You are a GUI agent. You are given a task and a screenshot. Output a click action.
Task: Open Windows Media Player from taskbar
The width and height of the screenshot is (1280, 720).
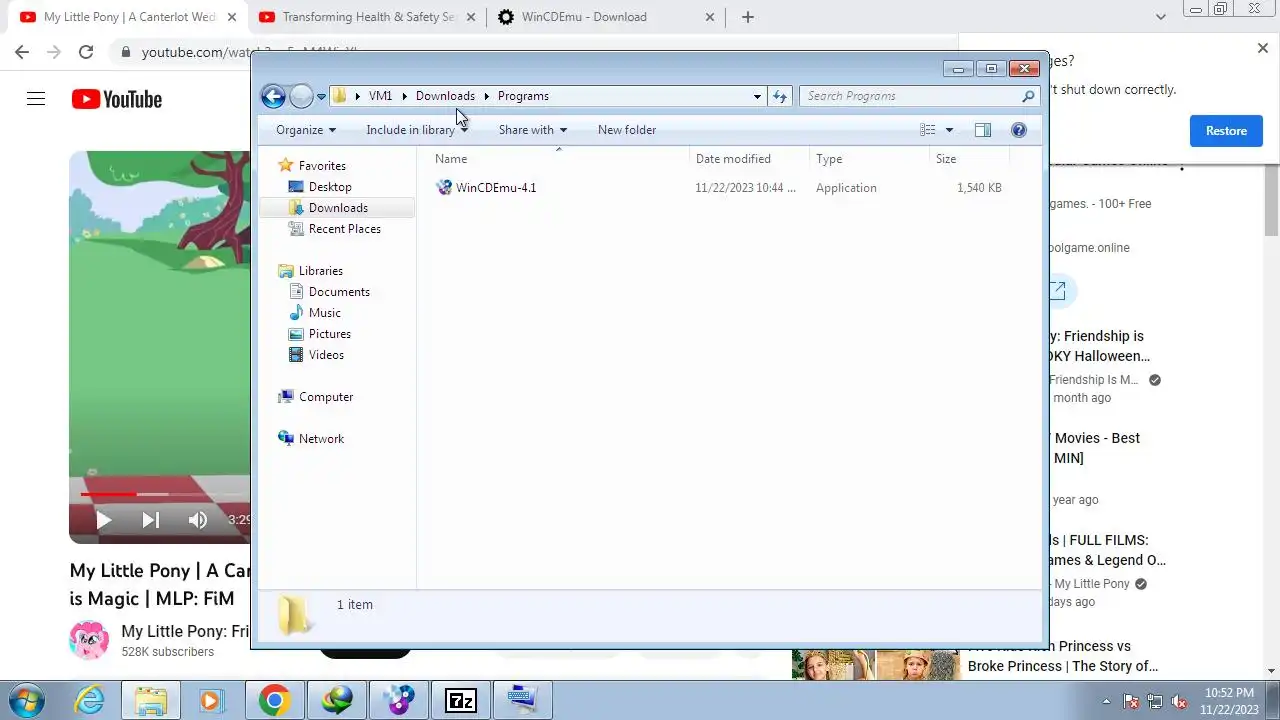211,700
